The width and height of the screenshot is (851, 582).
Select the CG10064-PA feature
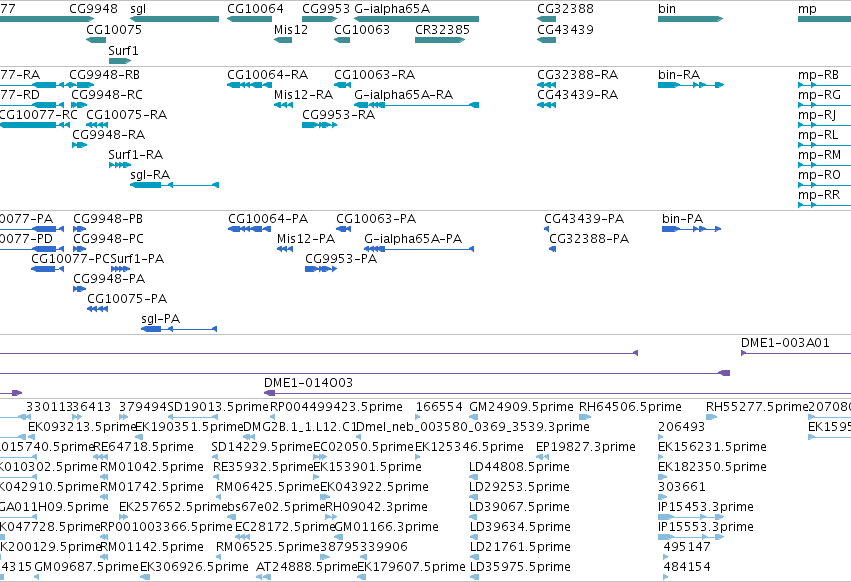pyautogui.click(x=249, y=229)
